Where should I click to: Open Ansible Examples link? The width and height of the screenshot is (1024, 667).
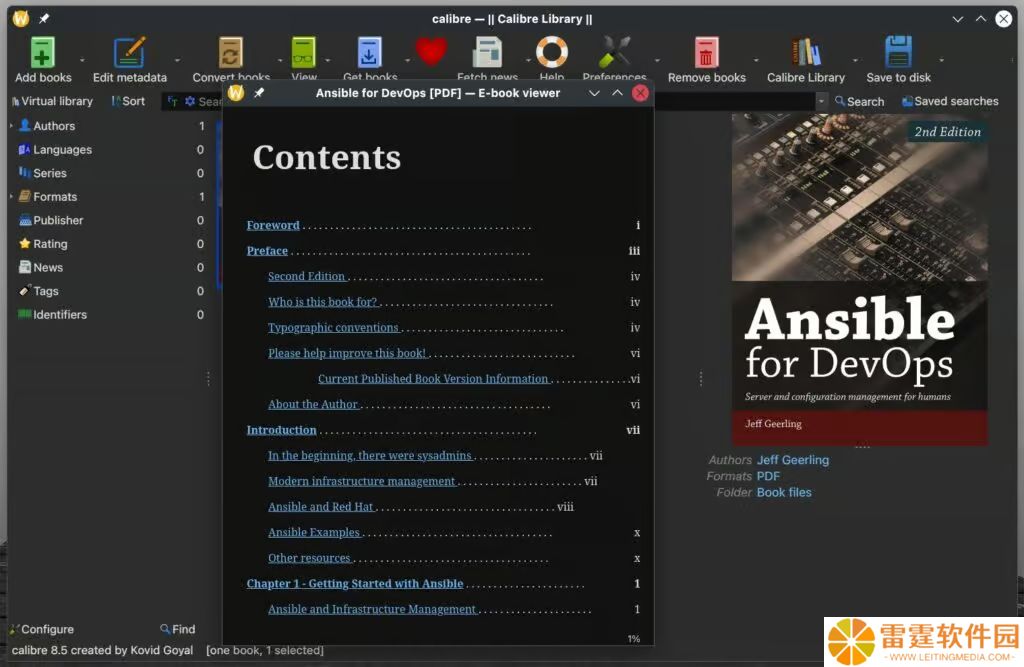pos(313,532)
